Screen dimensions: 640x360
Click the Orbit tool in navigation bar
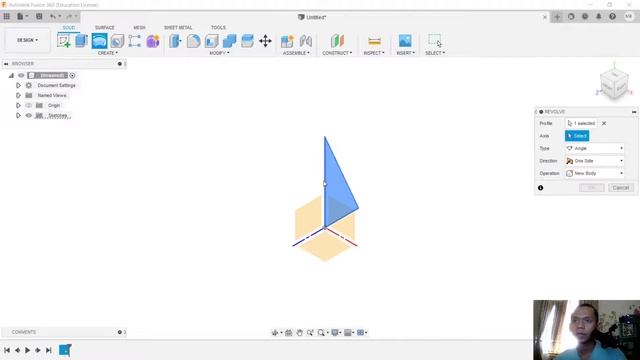(x=275, y=333)
